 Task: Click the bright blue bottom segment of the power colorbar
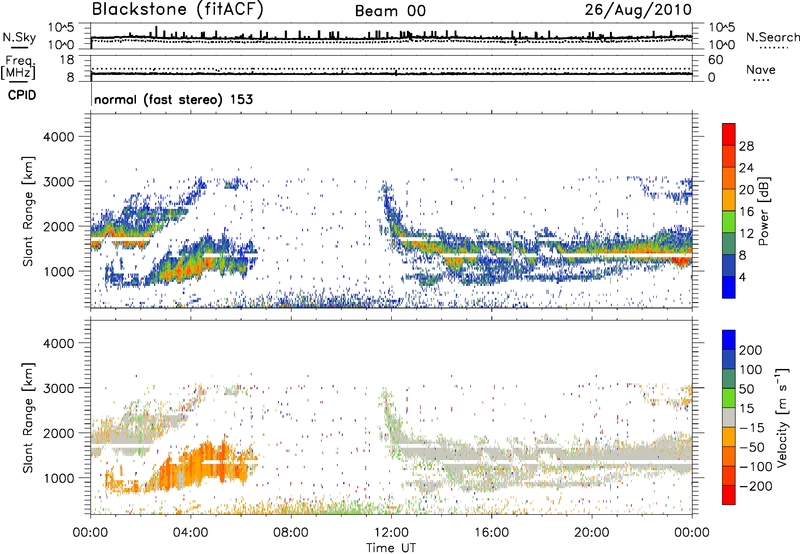pos(729,288)
